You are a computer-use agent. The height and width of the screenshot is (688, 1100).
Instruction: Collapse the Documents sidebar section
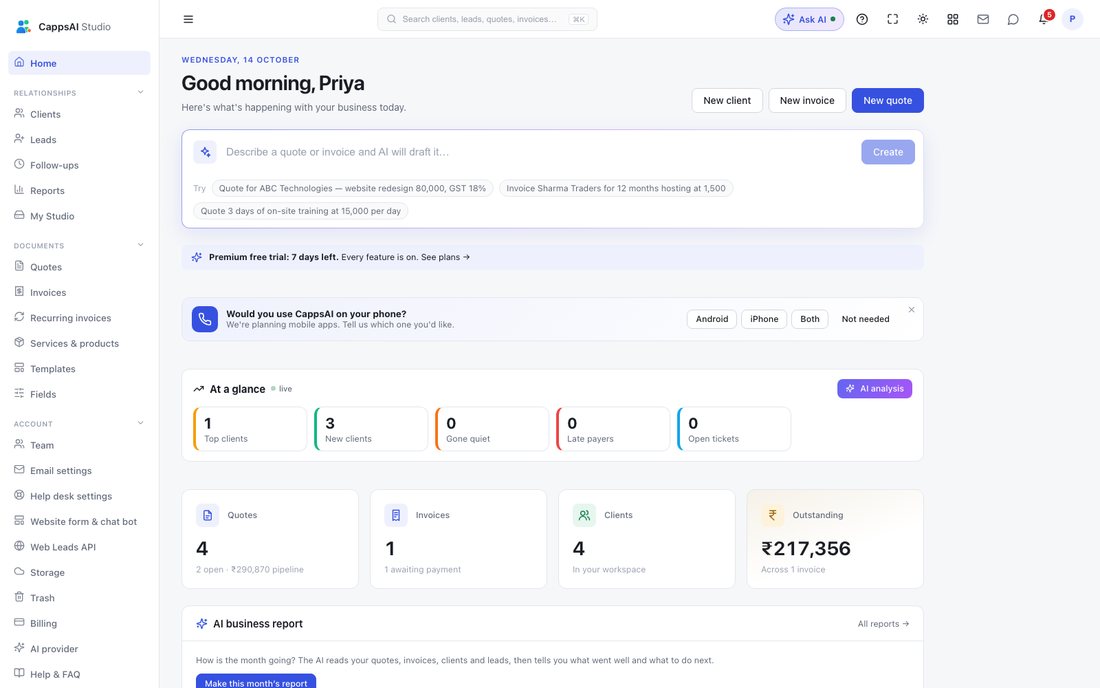tap(140, 245)
